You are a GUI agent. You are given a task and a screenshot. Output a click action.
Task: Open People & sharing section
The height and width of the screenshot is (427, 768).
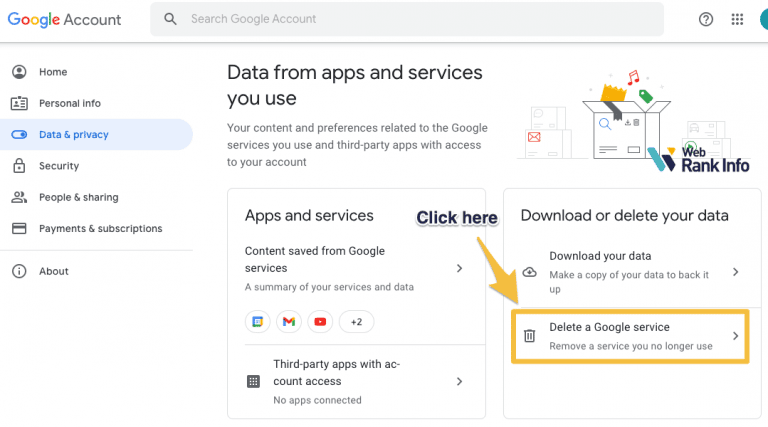tap(78, 197)
